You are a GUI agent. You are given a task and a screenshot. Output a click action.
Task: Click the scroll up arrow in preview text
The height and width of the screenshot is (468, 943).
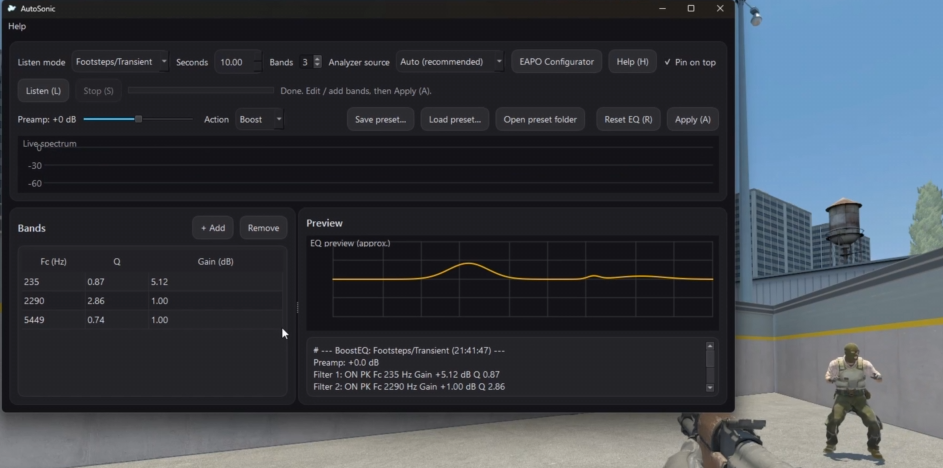[710, 346]
